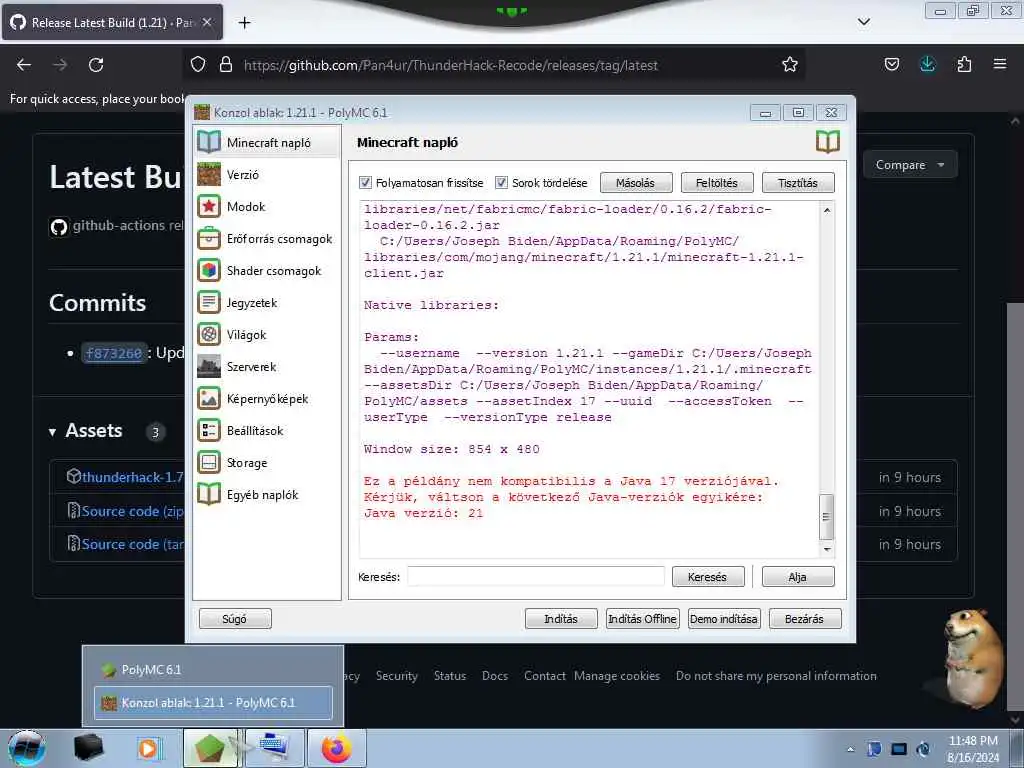
Task: Open the Status footer link
Action: tap(450, 676)
